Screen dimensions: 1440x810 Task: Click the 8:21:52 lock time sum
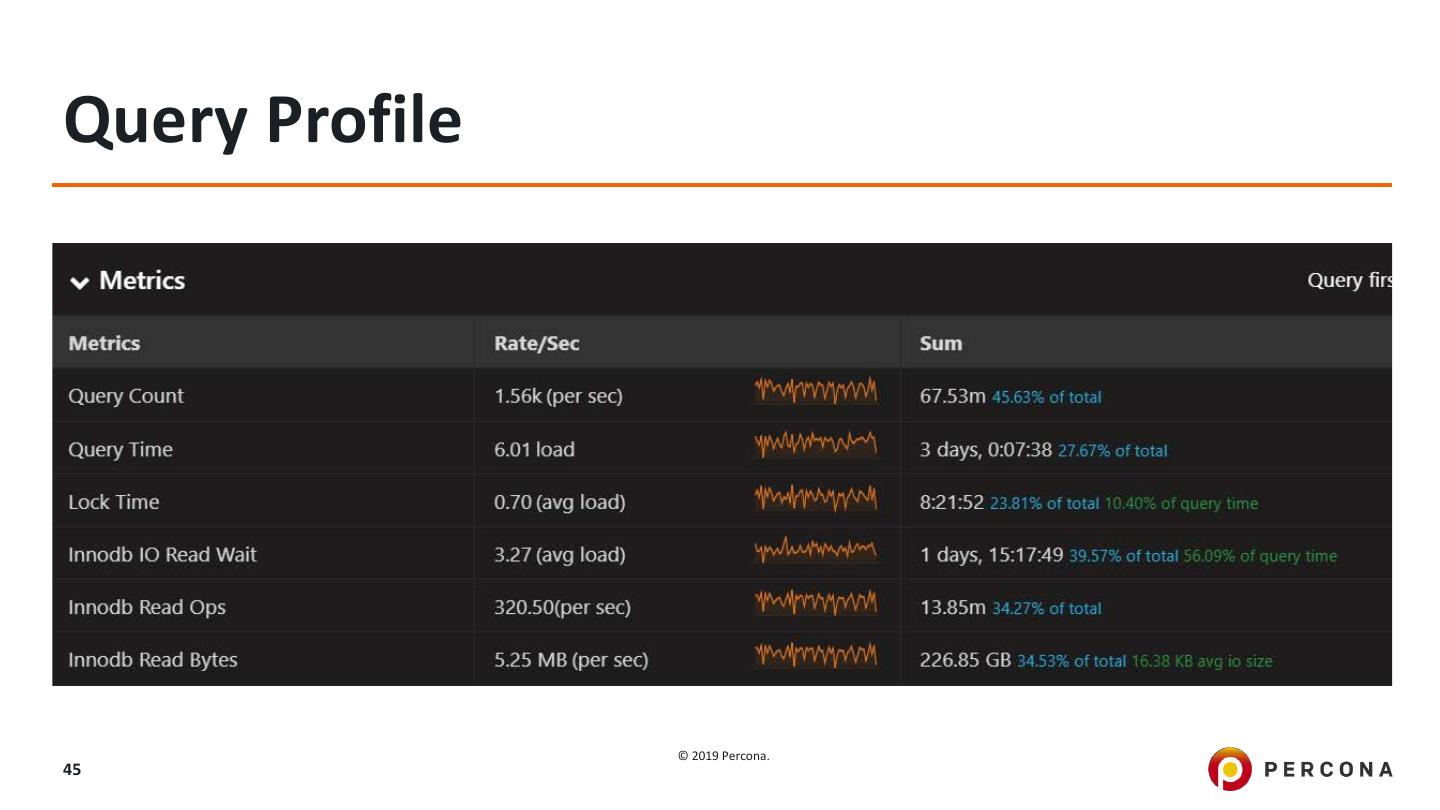952,502
